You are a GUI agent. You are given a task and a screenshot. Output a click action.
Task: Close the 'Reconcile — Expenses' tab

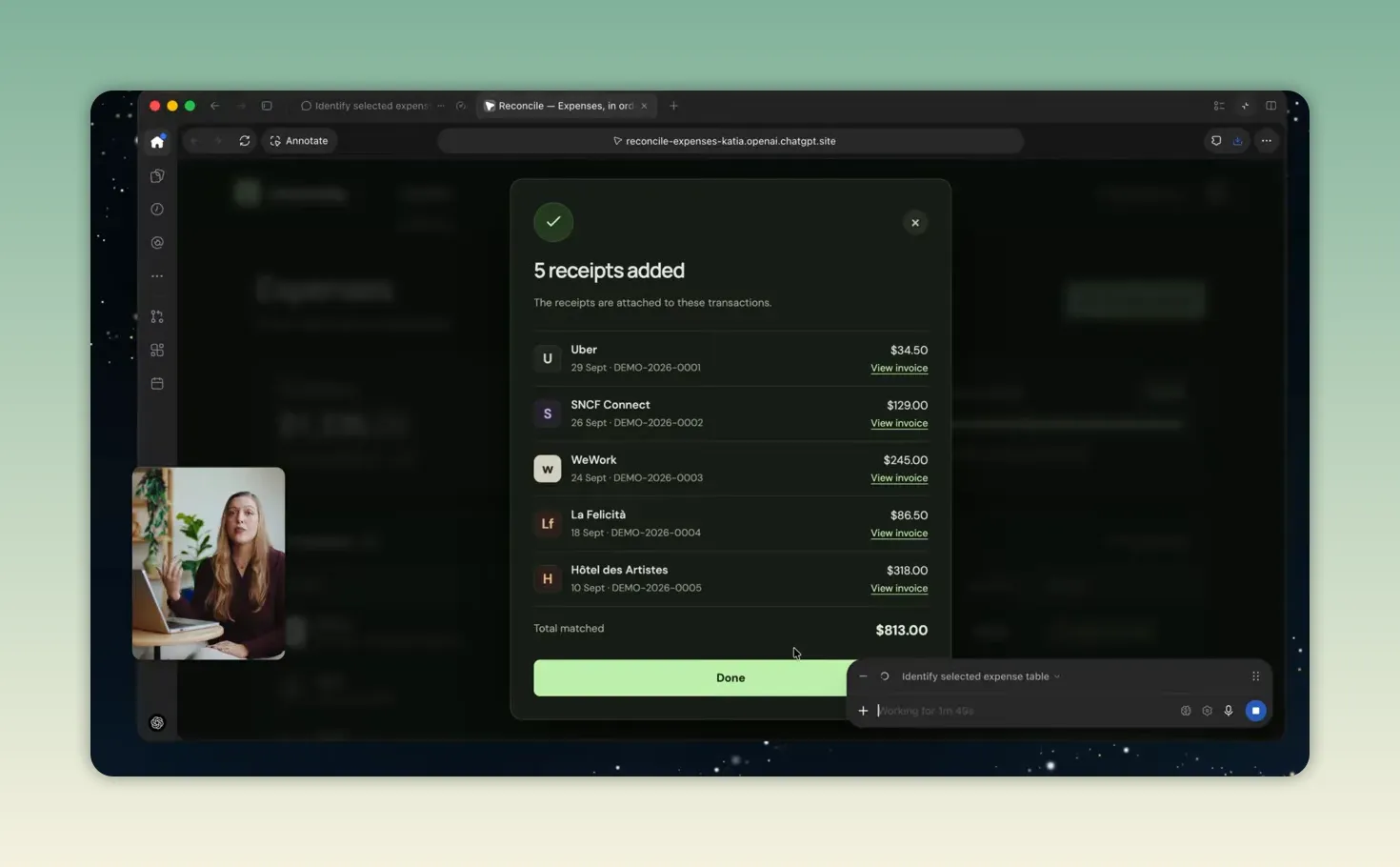pos(644,106)
